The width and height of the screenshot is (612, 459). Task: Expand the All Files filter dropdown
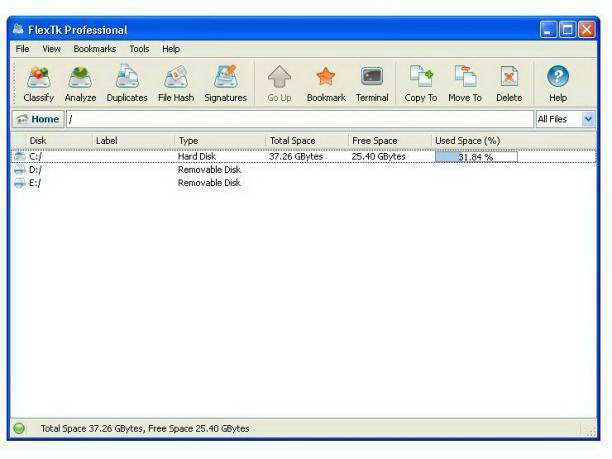coord(588,119)
